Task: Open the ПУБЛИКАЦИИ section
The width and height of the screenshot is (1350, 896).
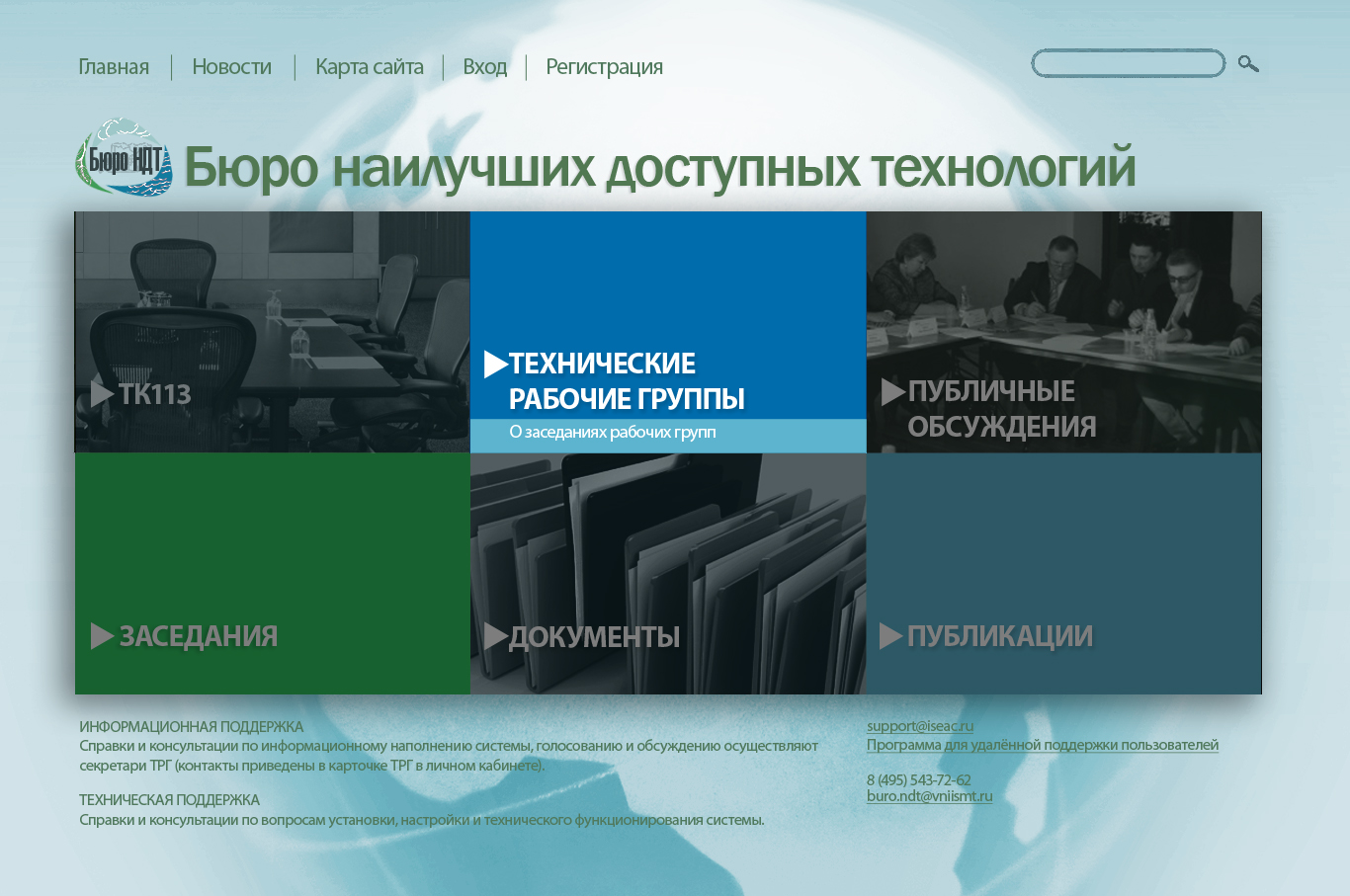Action: click(x=1000, y=636)
